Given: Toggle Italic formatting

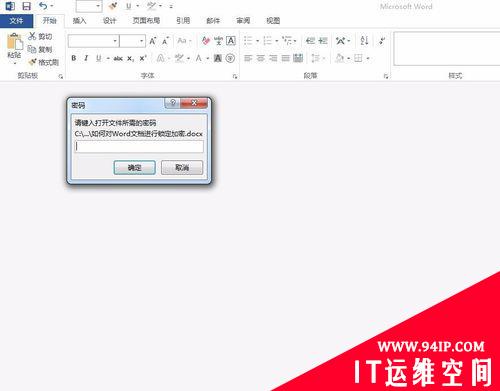Looking at the screenshot, I should pos(86,58).
